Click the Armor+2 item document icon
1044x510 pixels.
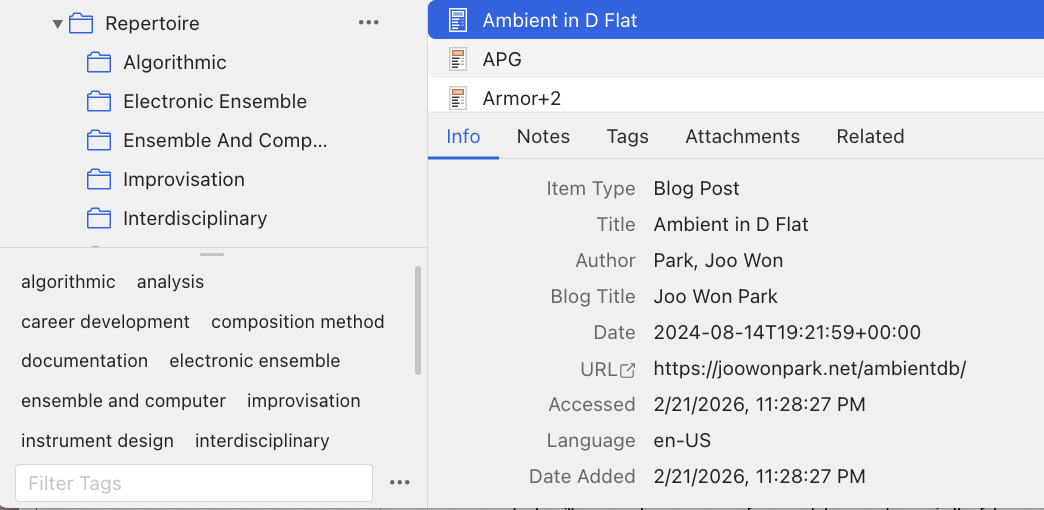pyautogui.click(x=458, y=98)
